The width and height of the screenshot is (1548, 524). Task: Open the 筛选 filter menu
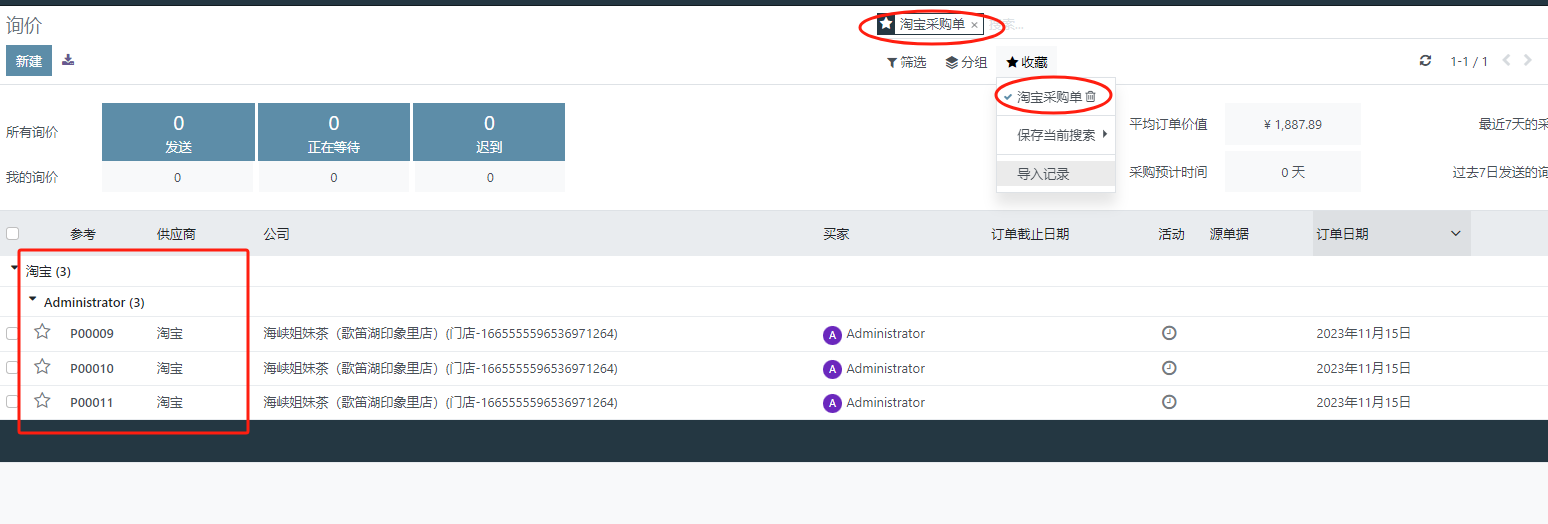pyautogui.click(x=906, y=62)
